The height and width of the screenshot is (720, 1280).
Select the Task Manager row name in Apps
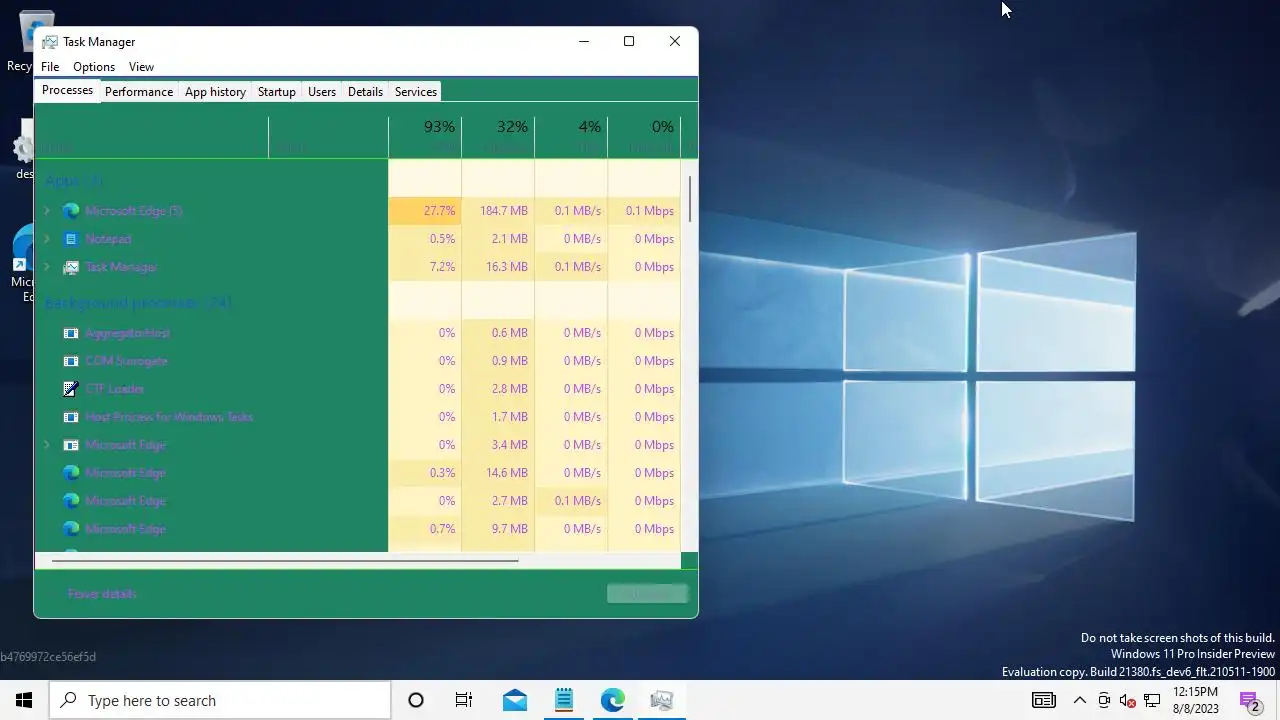[x=121, y=267]
